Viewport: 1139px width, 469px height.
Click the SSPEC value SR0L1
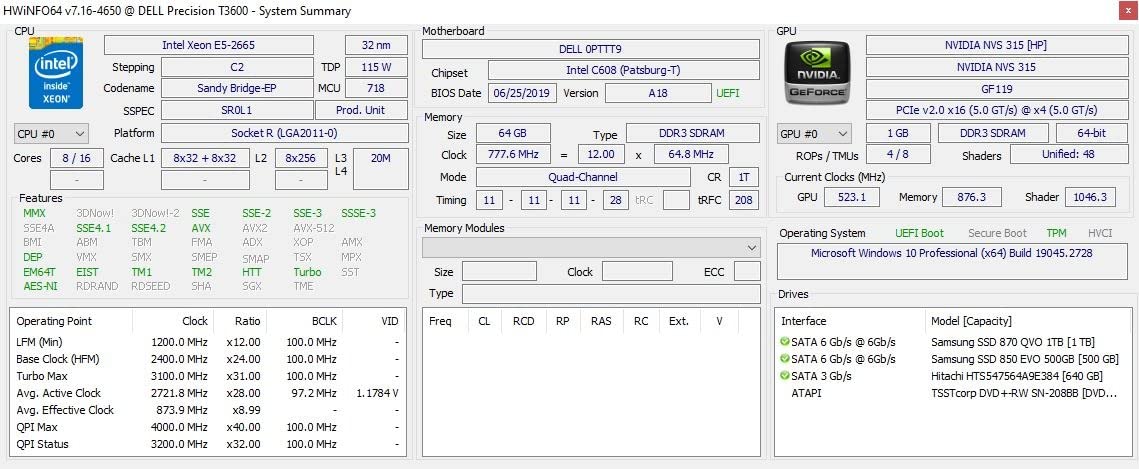[237, 110]
